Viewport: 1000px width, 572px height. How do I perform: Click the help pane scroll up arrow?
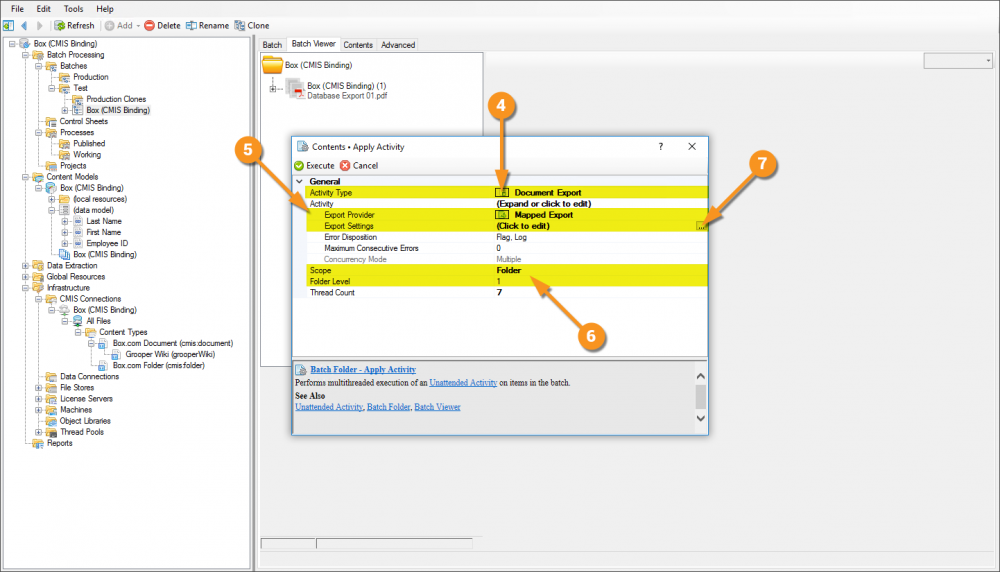[x=700, y=376]
